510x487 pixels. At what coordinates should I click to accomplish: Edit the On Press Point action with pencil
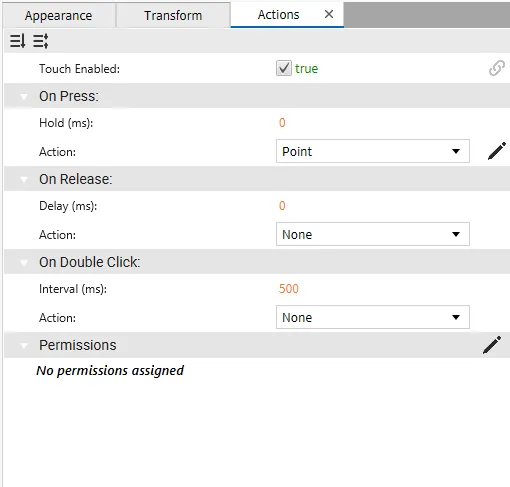pyautogui.click(x=497, y=151)
